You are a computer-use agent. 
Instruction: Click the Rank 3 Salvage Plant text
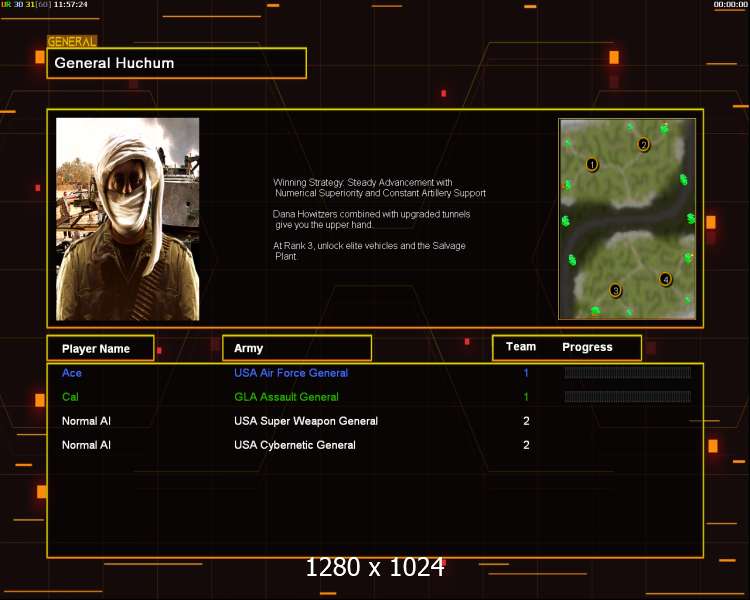point(369,251)
